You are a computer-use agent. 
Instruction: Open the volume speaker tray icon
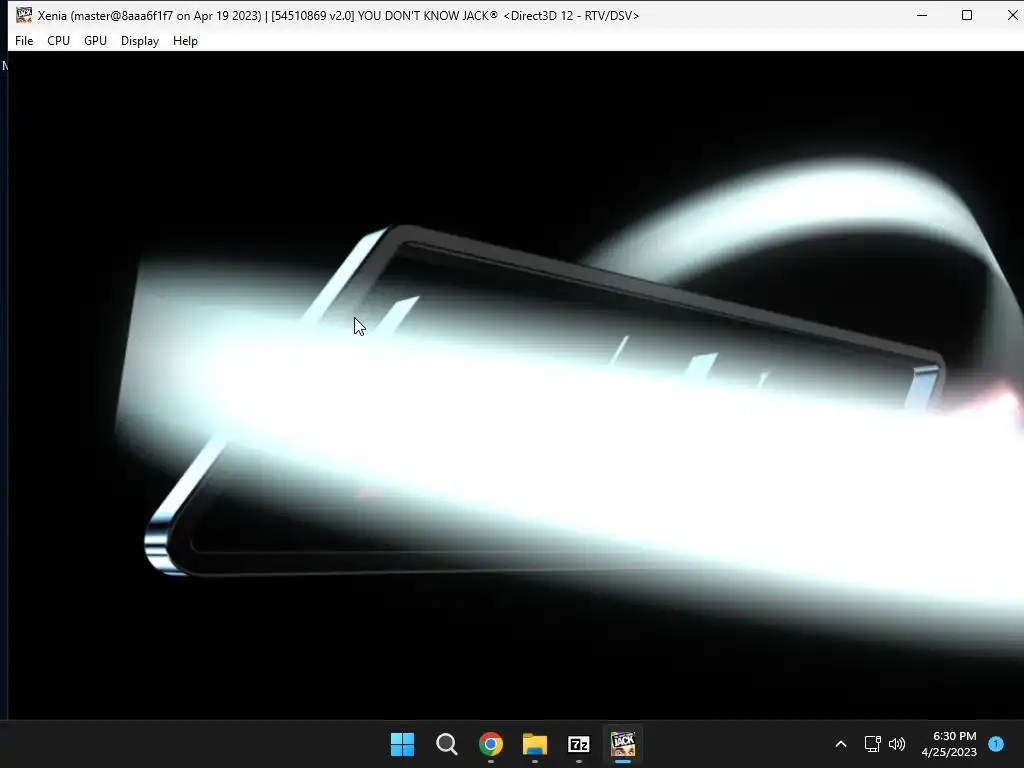[897, 744]
